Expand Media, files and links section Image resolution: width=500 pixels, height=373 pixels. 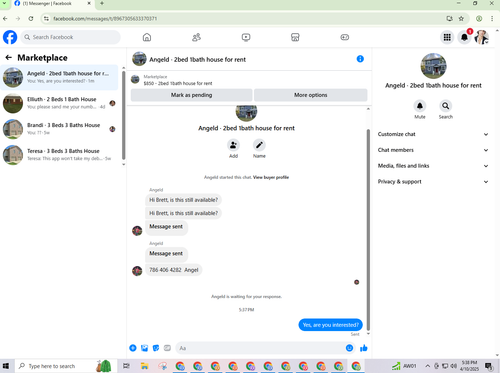[x=433, y=166]
